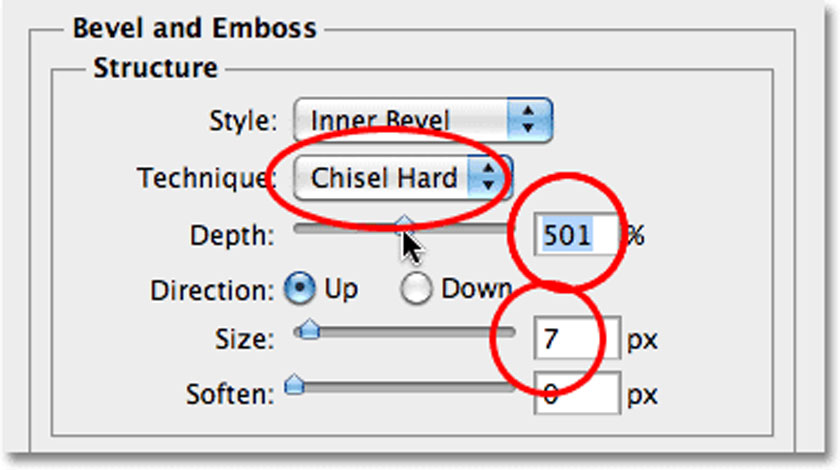Open the Technique dropdown showing Chisel Hard
Image resolution: width=840 pixels, height=470 pixels.
403,178
